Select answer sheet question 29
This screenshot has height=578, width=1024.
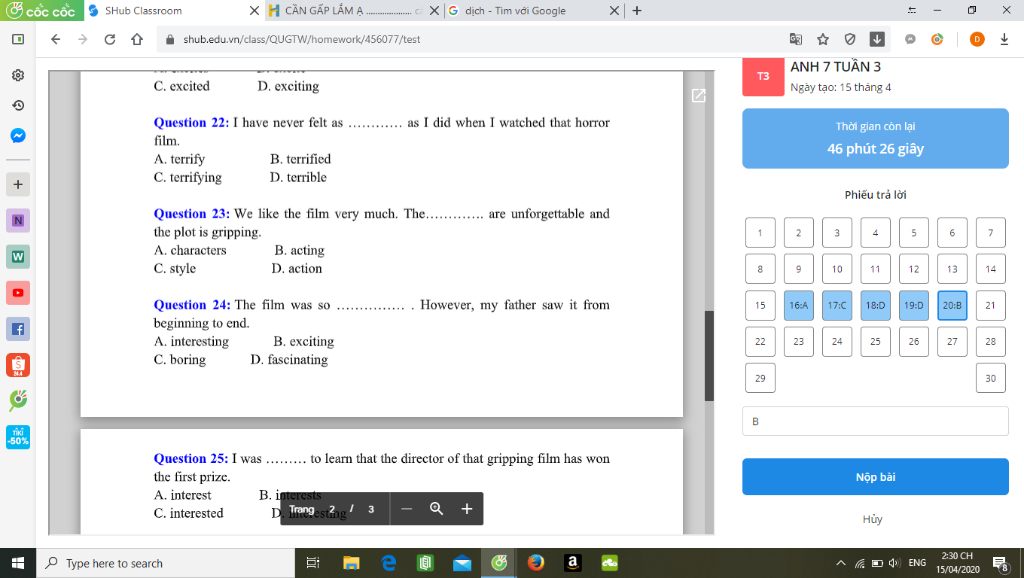click(760, 378)
